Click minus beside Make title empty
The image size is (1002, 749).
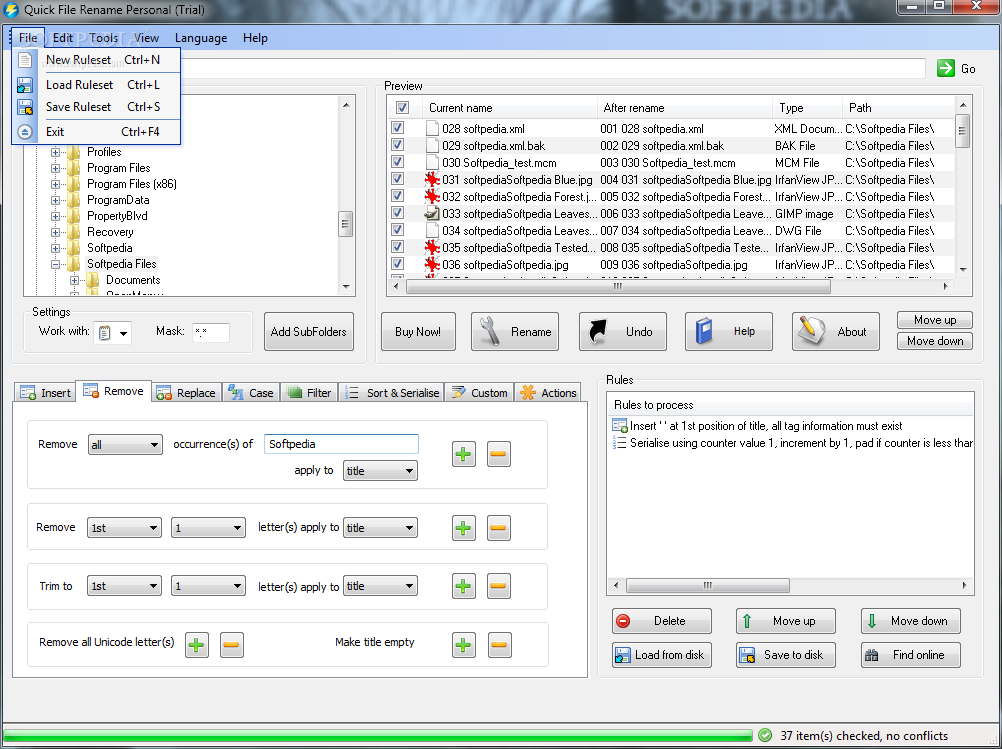click(x=499, y=645)
